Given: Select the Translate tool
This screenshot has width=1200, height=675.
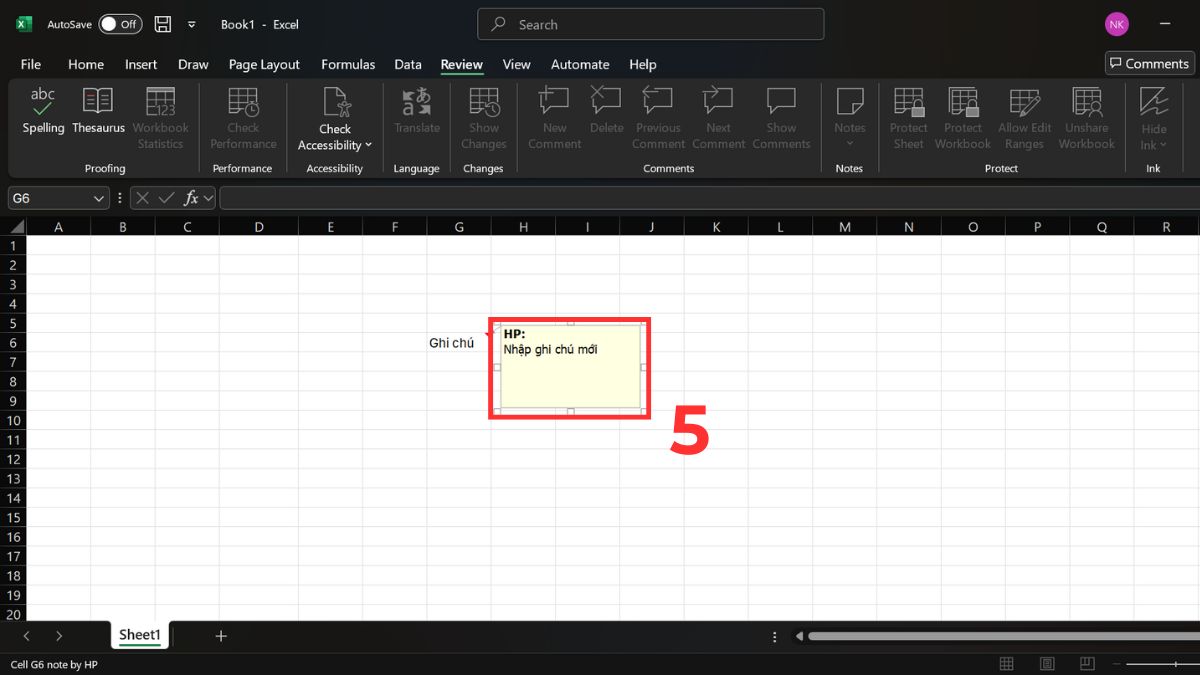Looking at the screenshot, I should pyautogui.click(x=416, y=112).
